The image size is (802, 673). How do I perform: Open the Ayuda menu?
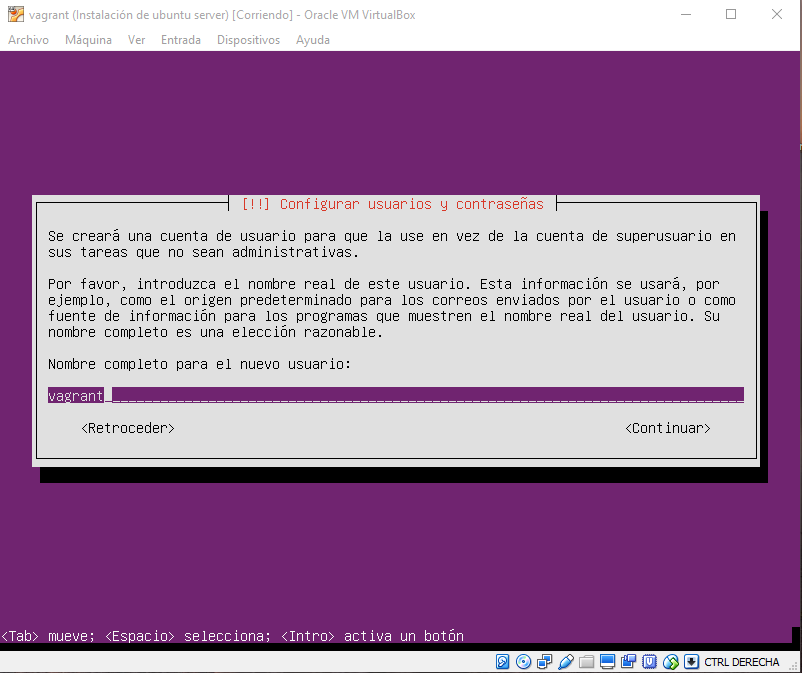[313, 40]
